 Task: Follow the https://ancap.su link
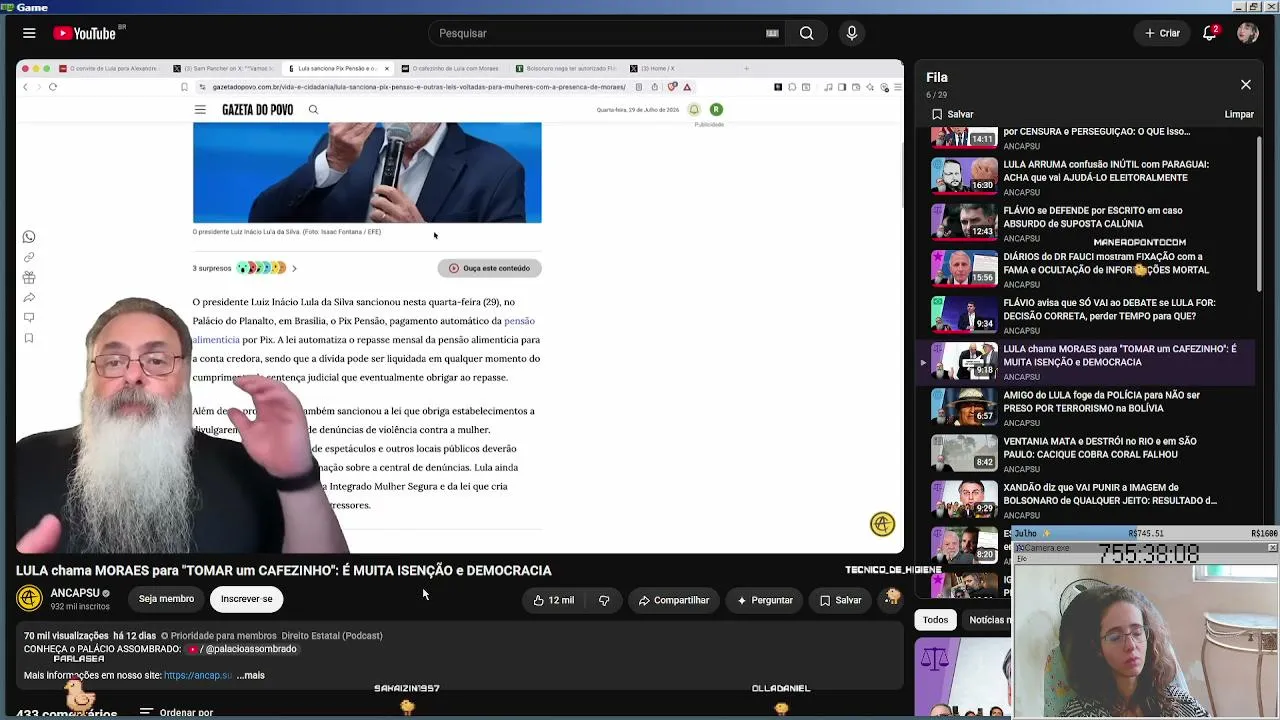coord(198,675)
